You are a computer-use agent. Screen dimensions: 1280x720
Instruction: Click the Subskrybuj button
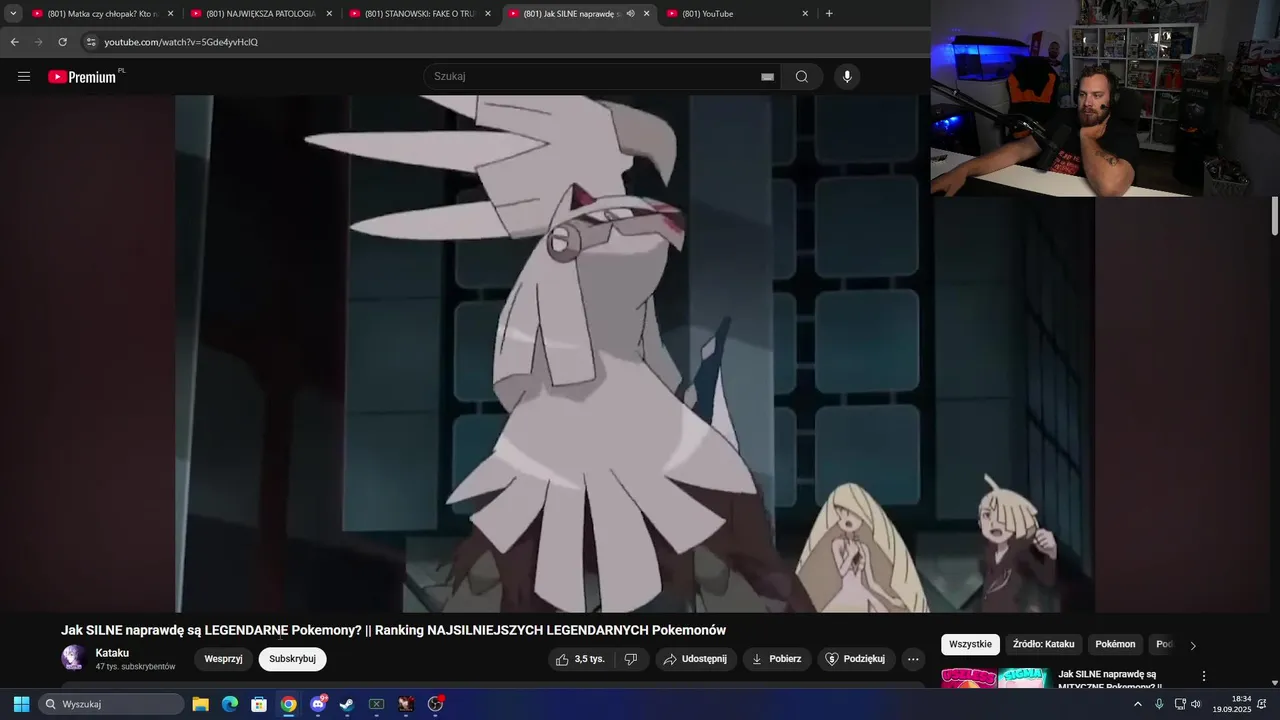292,659
